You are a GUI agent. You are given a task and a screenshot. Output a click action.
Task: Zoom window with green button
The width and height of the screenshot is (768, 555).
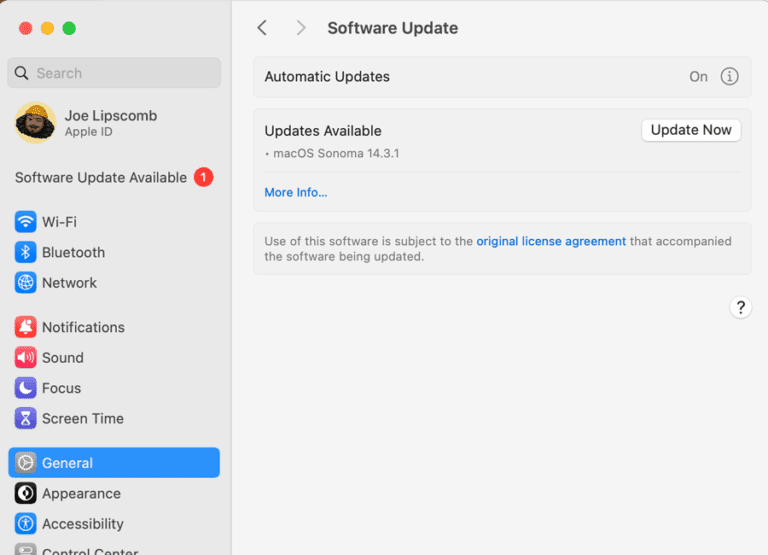click(69, 28)
